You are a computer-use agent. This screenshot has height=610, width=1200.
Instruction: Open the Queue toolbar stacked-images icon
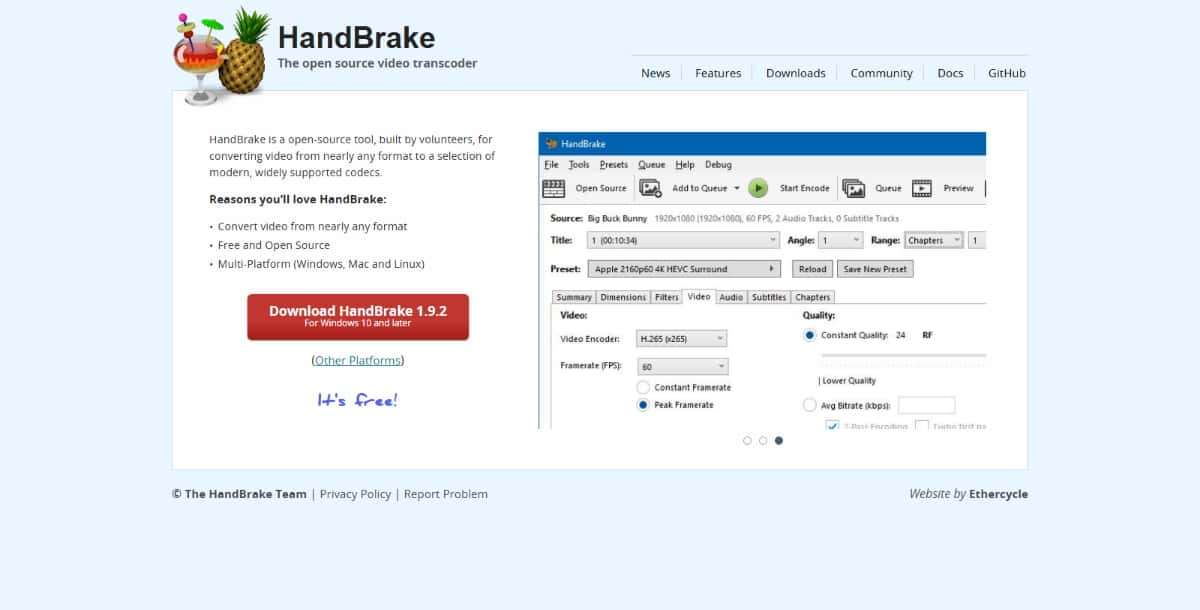pyautogui.click(x=853, y=188)
